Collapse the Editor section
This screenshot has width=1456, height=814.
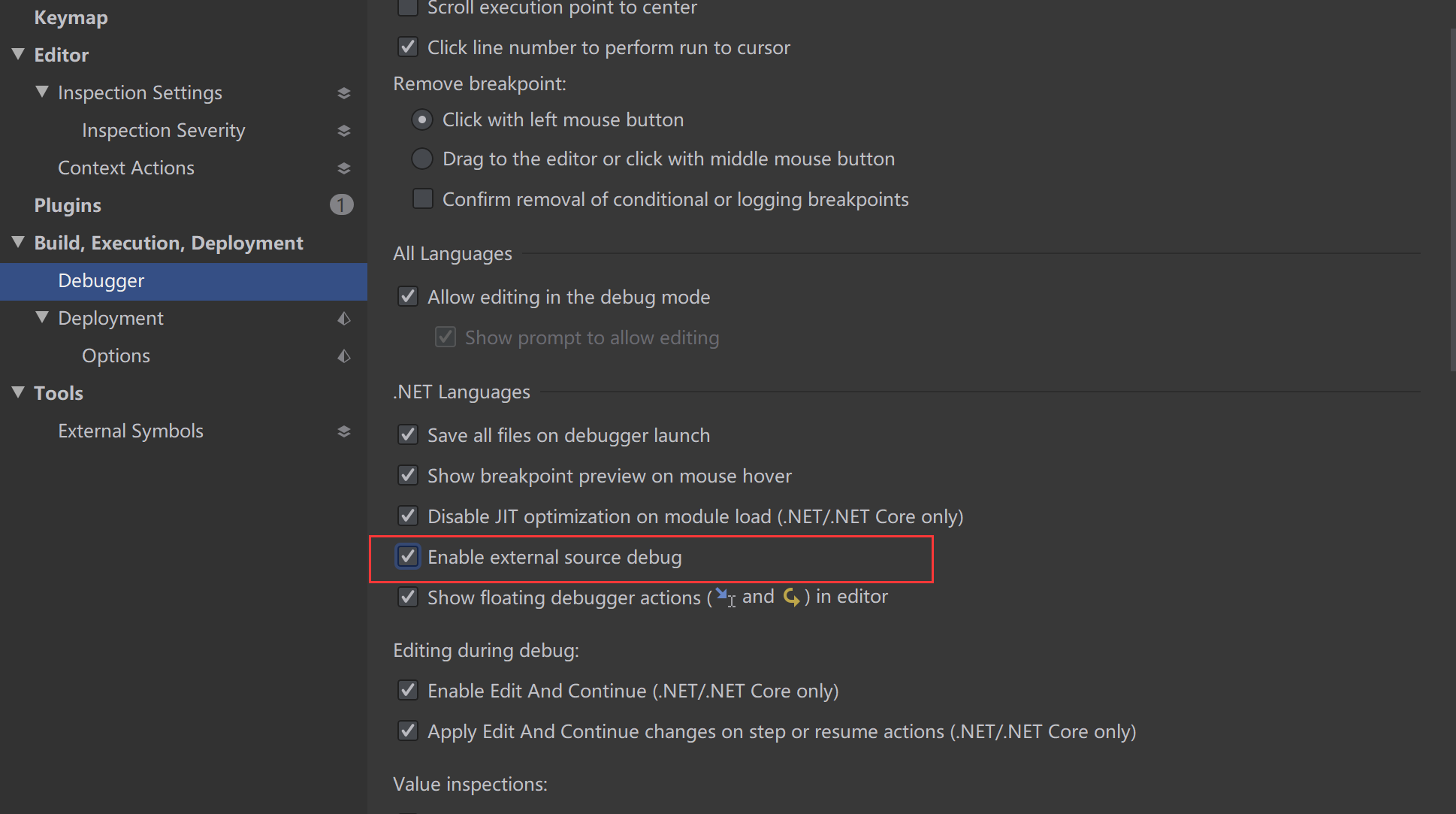click(17, 54)
